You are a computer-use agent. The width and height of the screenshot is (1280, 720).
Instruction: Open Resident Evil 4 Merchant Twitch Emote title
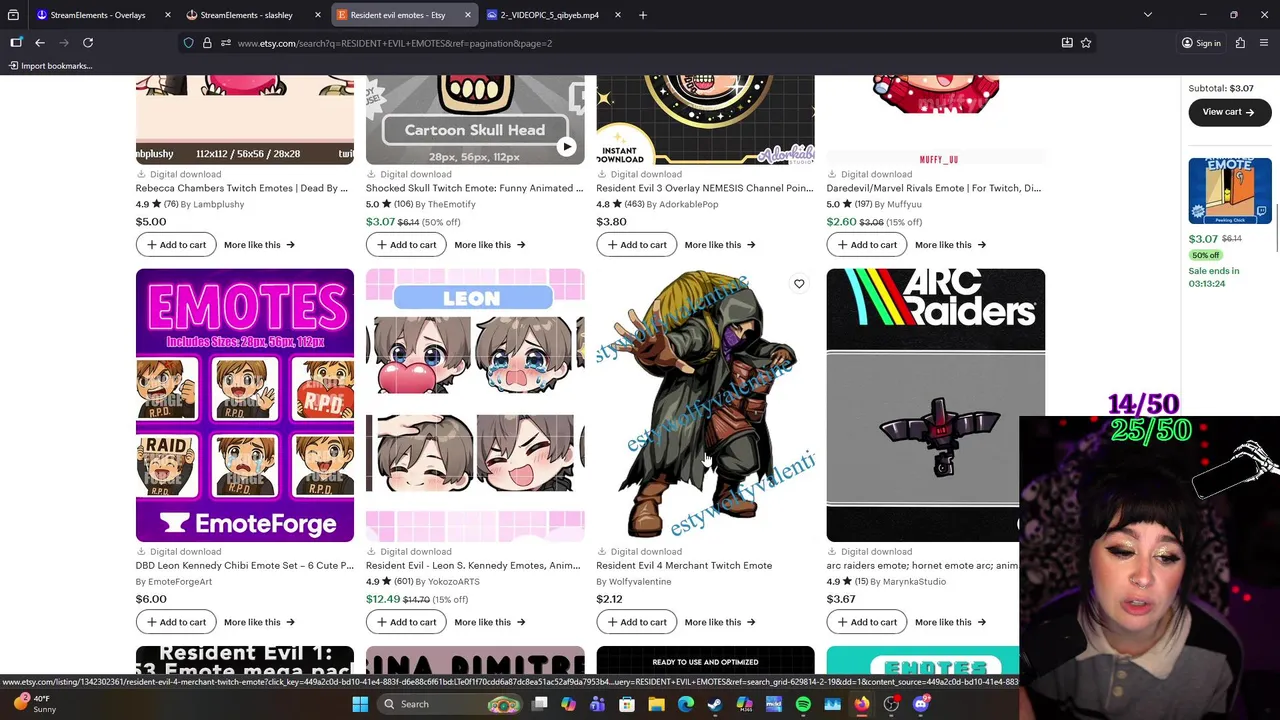(684, 566)
